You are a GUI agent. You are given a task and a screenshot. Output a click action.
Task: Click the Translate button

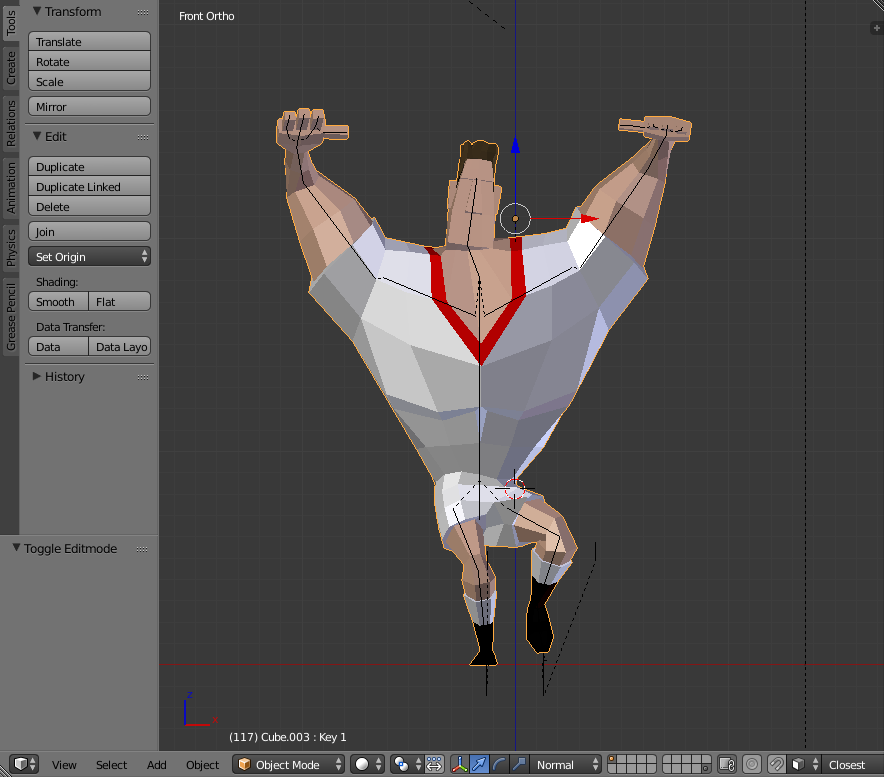click(89, 42)
